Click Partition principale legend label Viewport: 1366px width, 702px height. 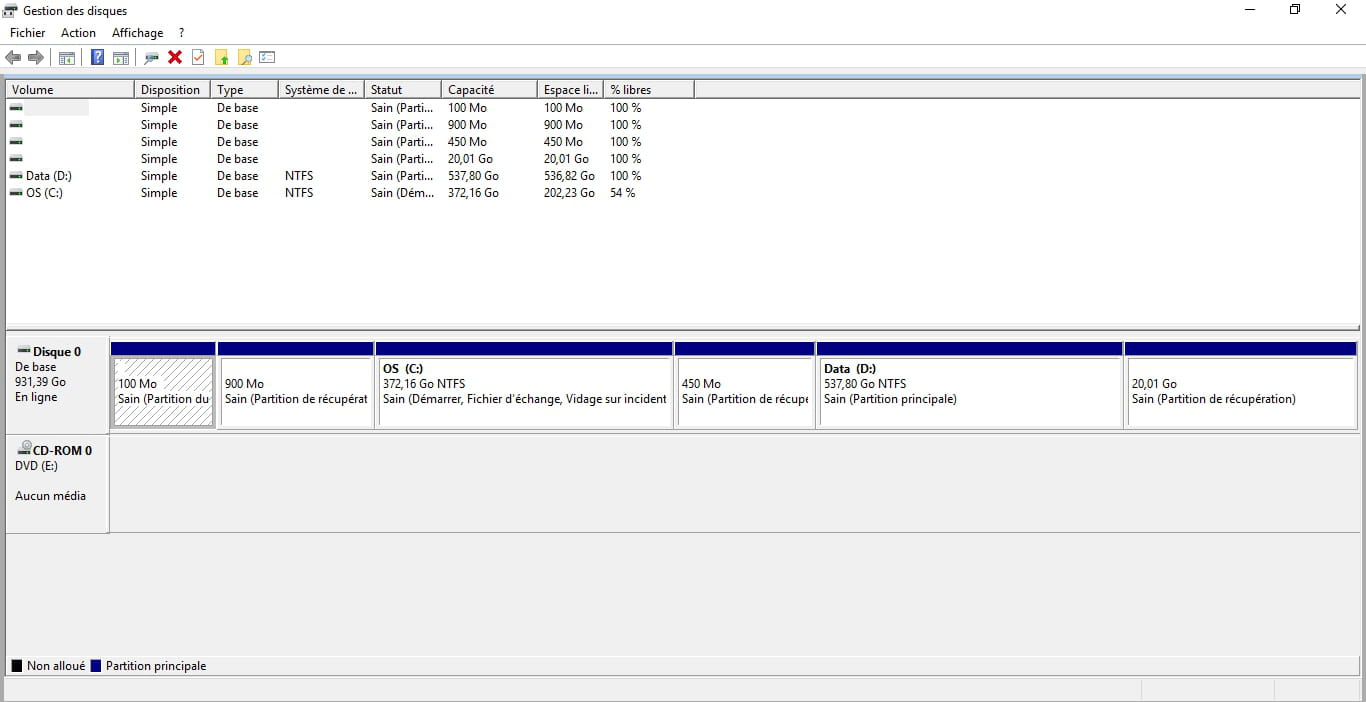pos(156,666)
